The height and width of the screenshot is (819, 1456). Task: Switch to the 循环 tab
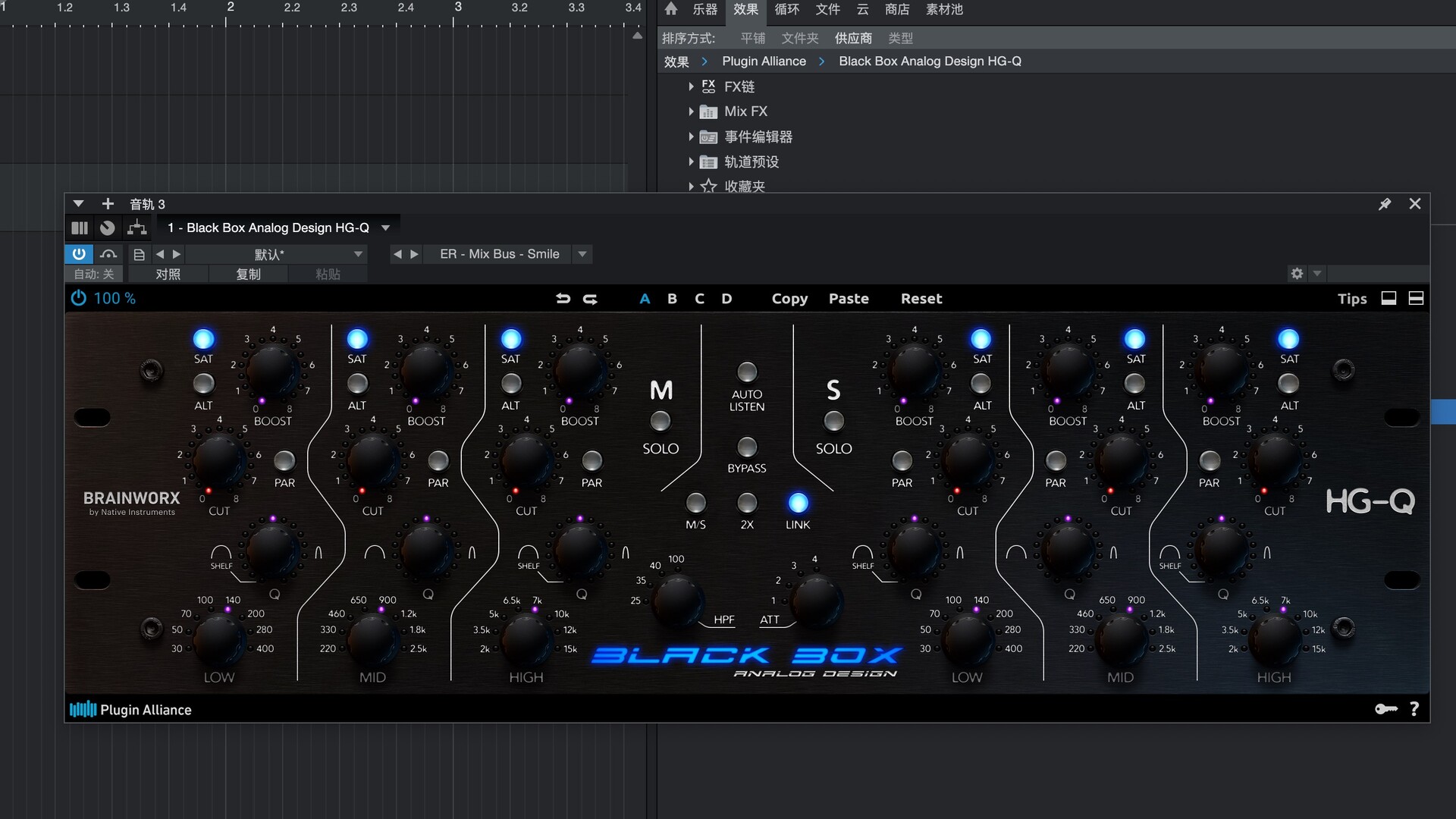pos(786,9)
